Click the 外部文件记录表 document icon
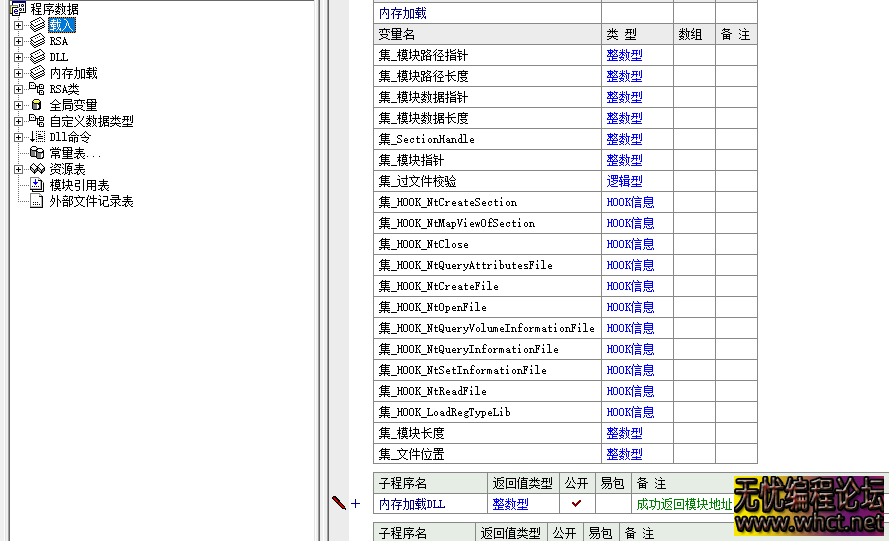This screenshot has width=889, height=541. [x=37, y=201]
